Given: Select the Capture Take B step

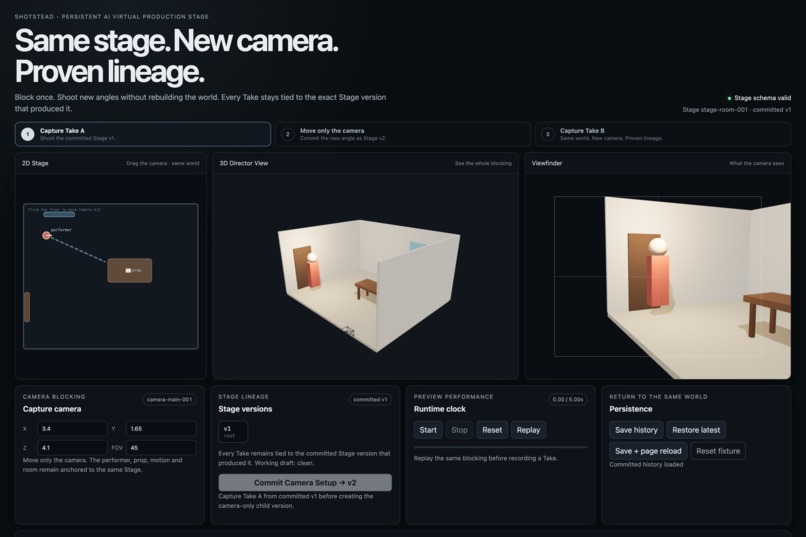Looking at the screenshot, I should [x=663, y=134].
